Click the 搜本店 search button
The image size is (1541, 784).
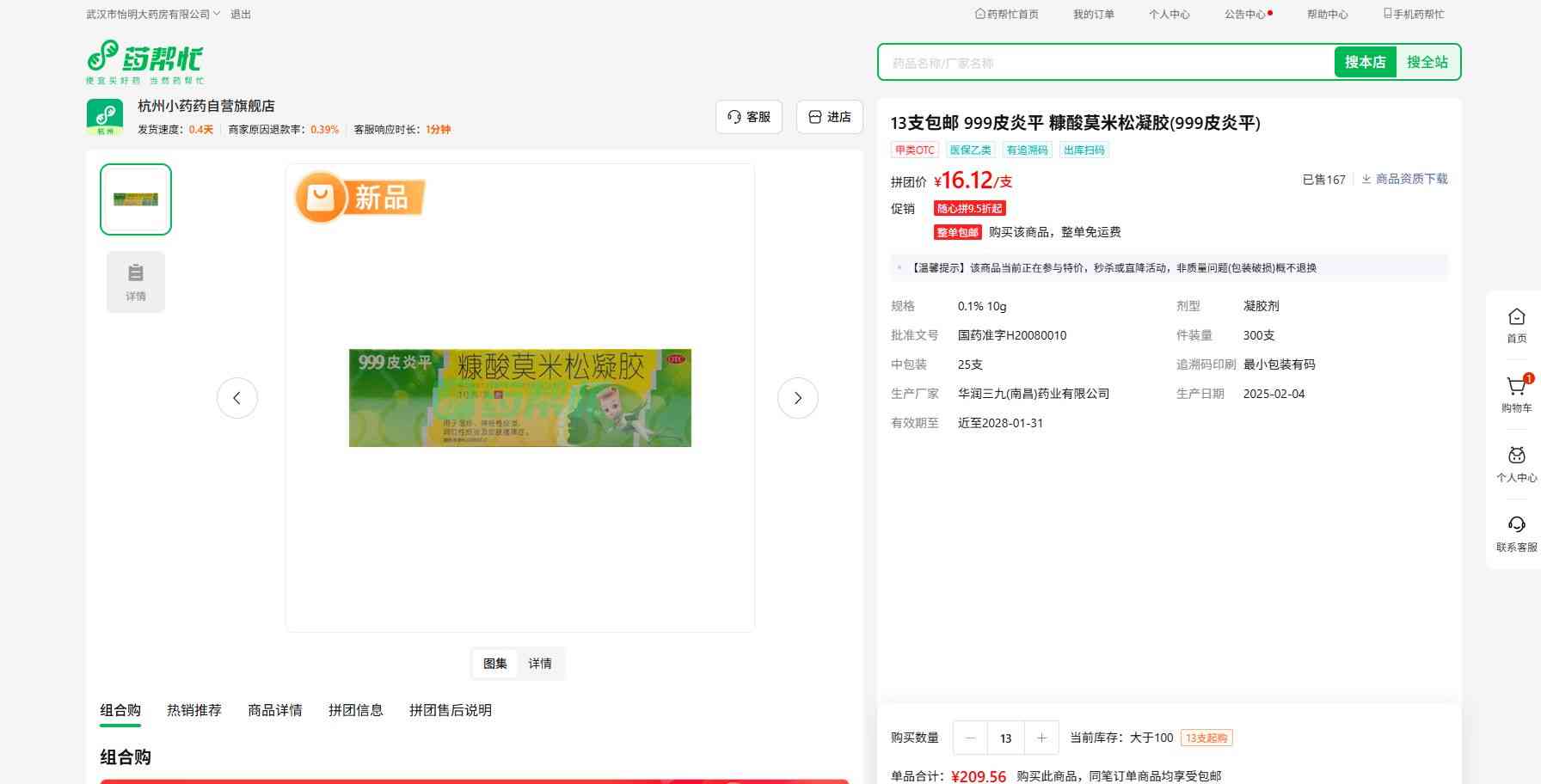[1365, 62]
